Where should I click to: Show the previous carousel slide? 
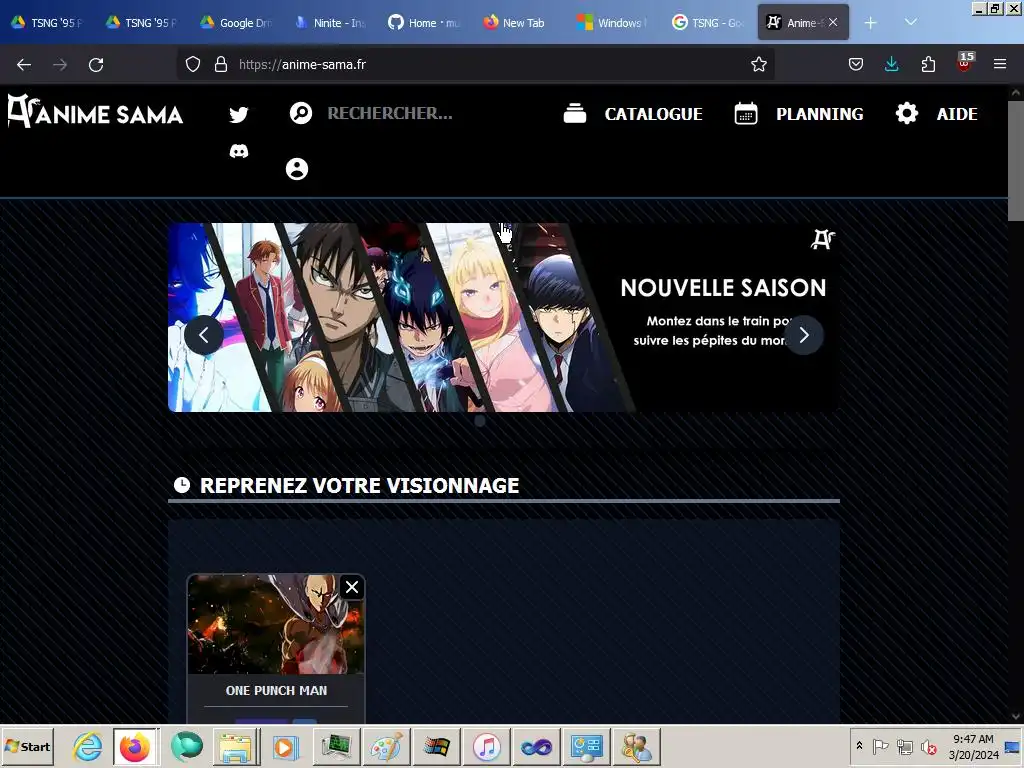[x=204, y=335]
